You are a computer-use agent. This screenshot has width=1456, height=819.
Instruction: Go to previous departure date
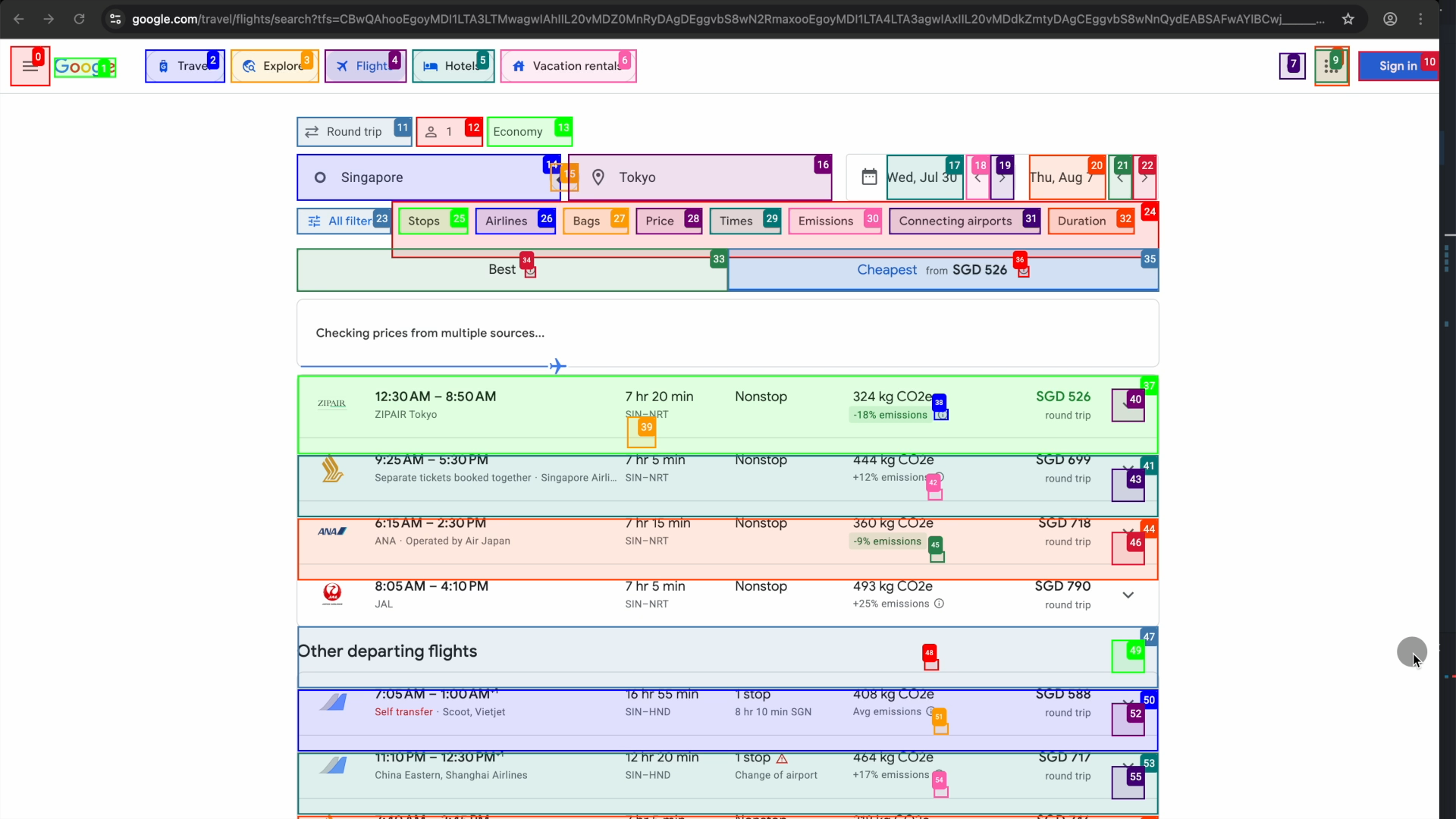[977, 177]
